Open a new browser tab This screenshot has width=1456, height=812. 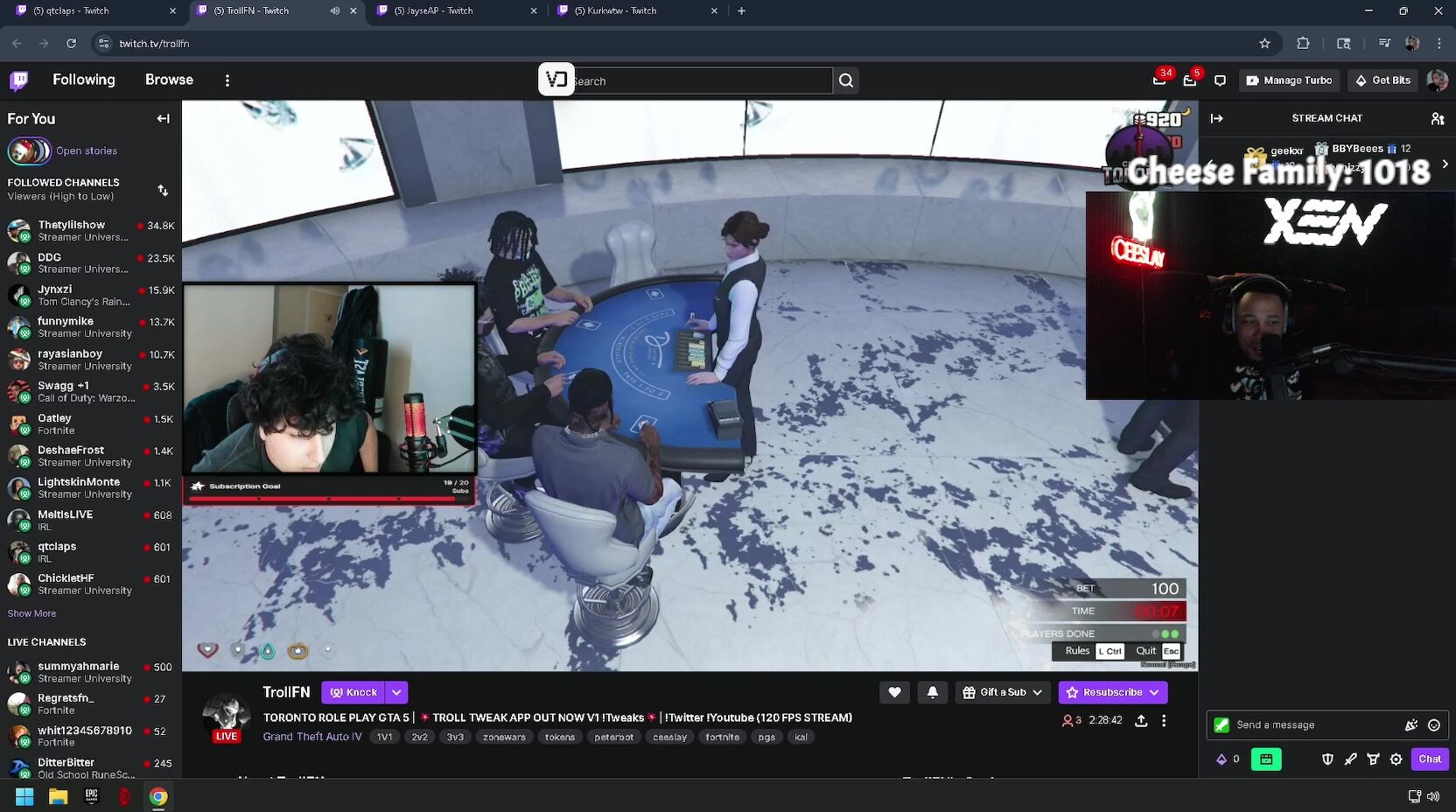click(741, 11)
